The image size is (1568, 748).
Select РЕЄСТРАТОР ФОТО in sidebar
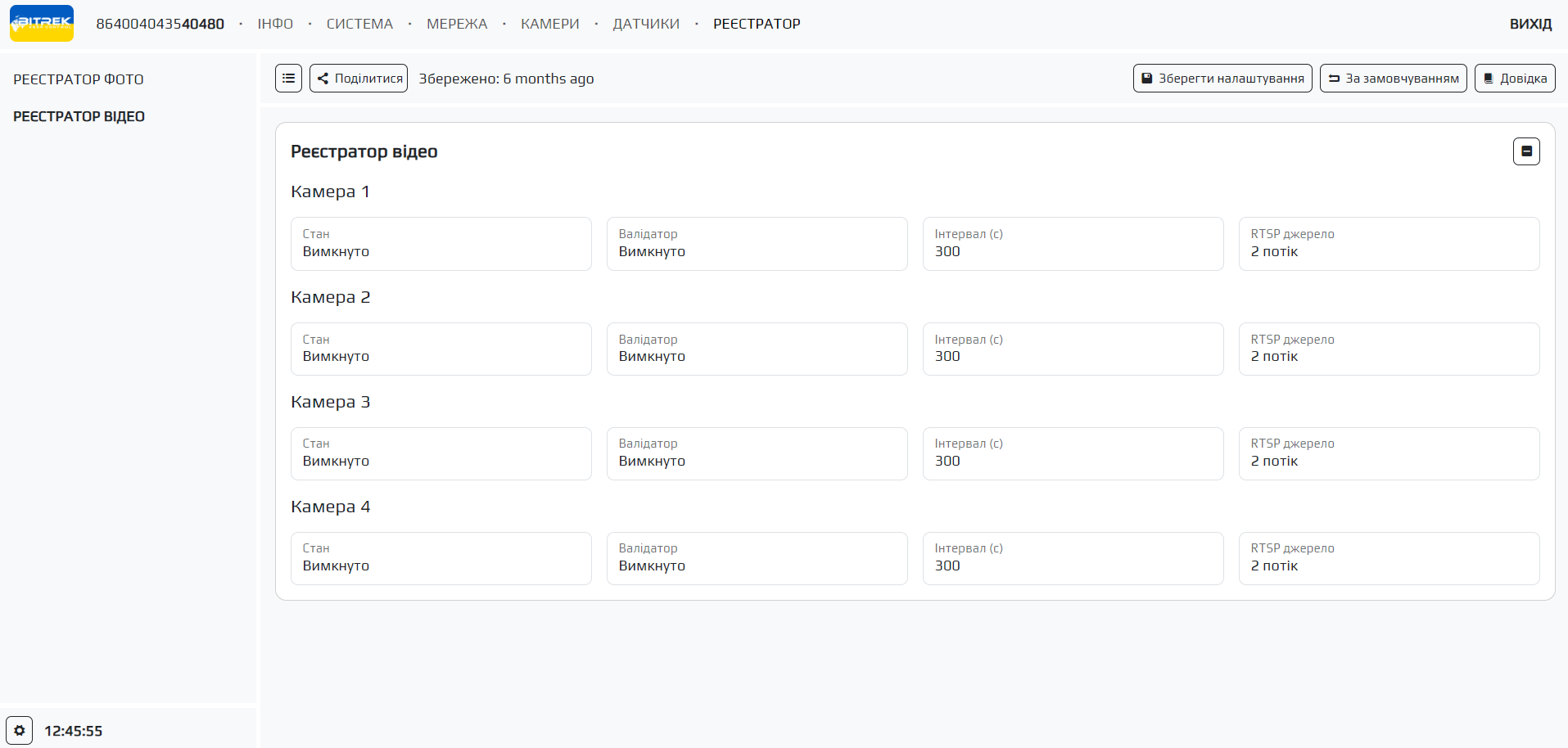(x=79, y=79)
